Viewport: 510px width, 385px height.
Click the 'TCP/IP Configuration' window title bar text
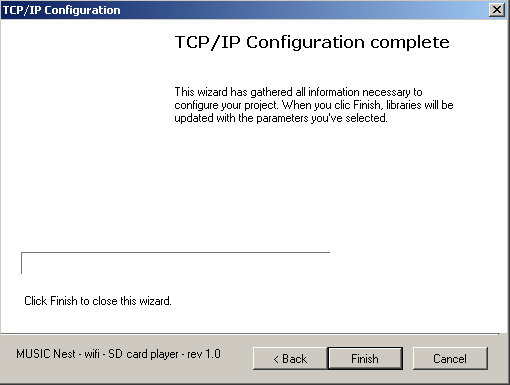61,10
